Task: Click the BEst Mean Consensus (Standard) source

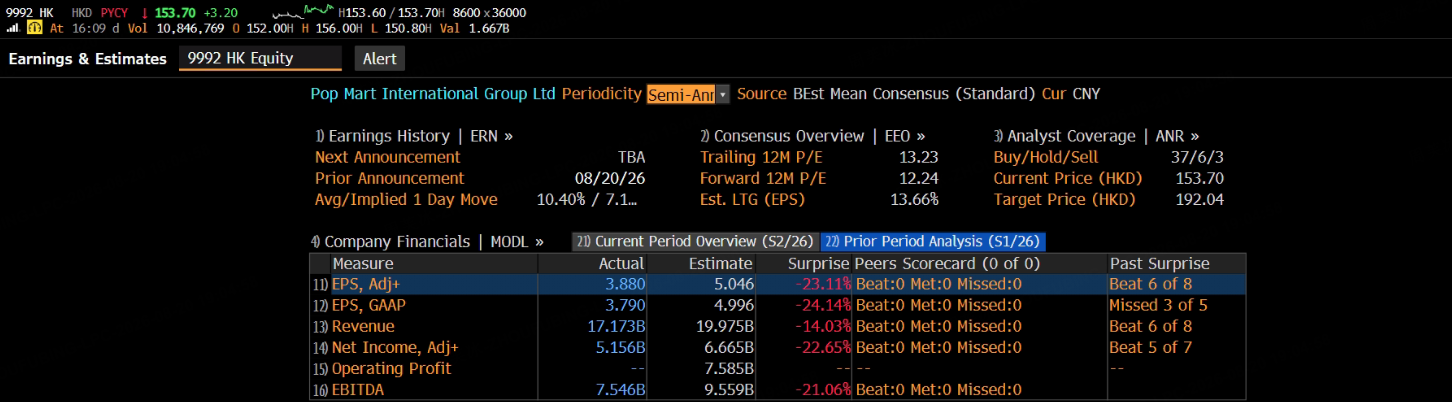Action: pos(914,94)
